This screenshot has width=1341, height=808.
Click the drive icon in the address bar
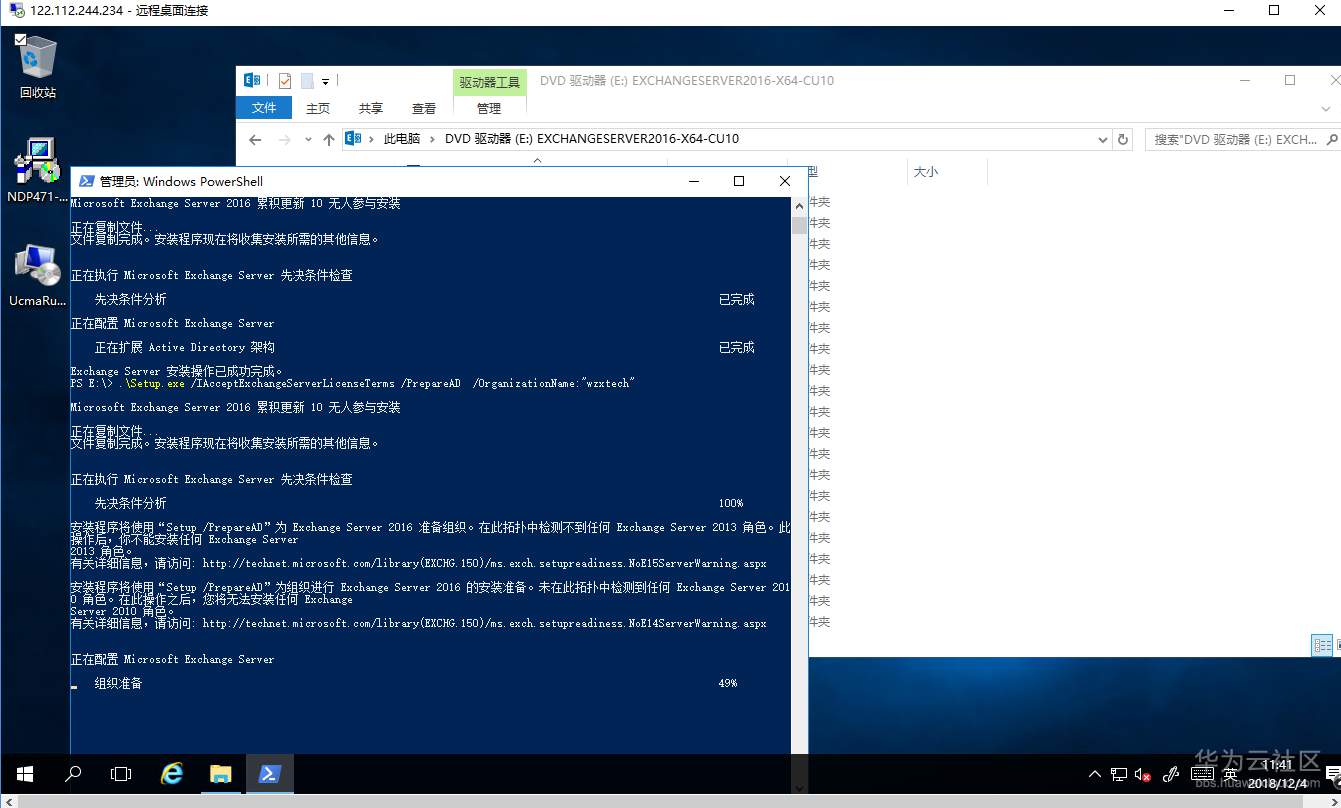pos(352,139)
